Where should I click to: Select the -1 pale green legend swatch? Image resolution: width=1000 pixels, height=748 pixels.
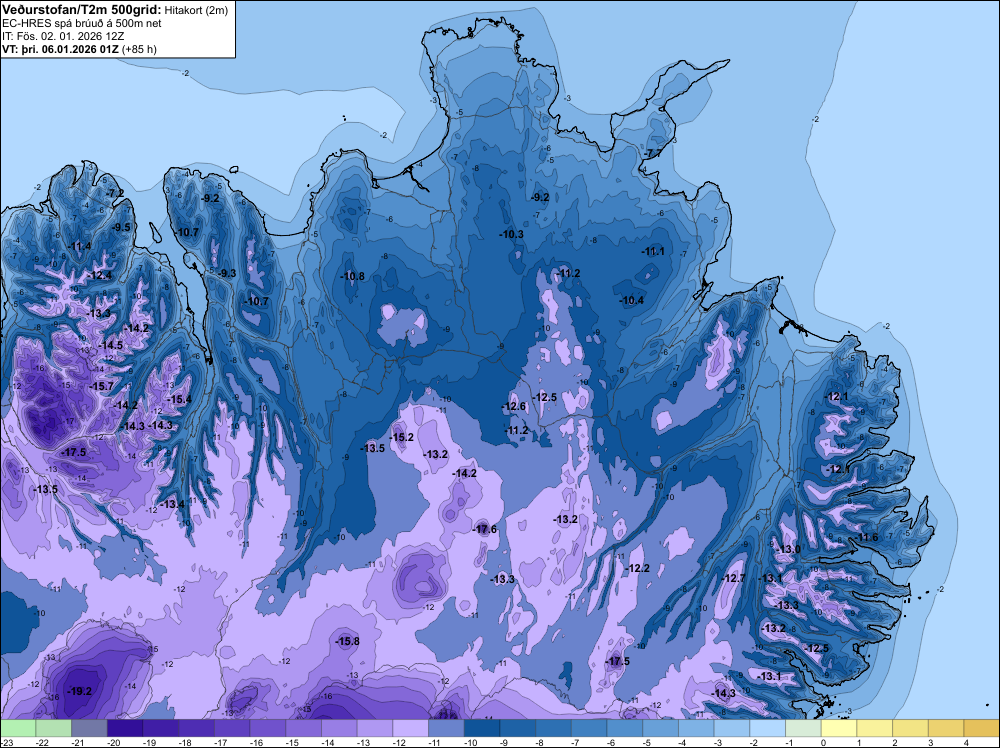click(x=804, y=728)
